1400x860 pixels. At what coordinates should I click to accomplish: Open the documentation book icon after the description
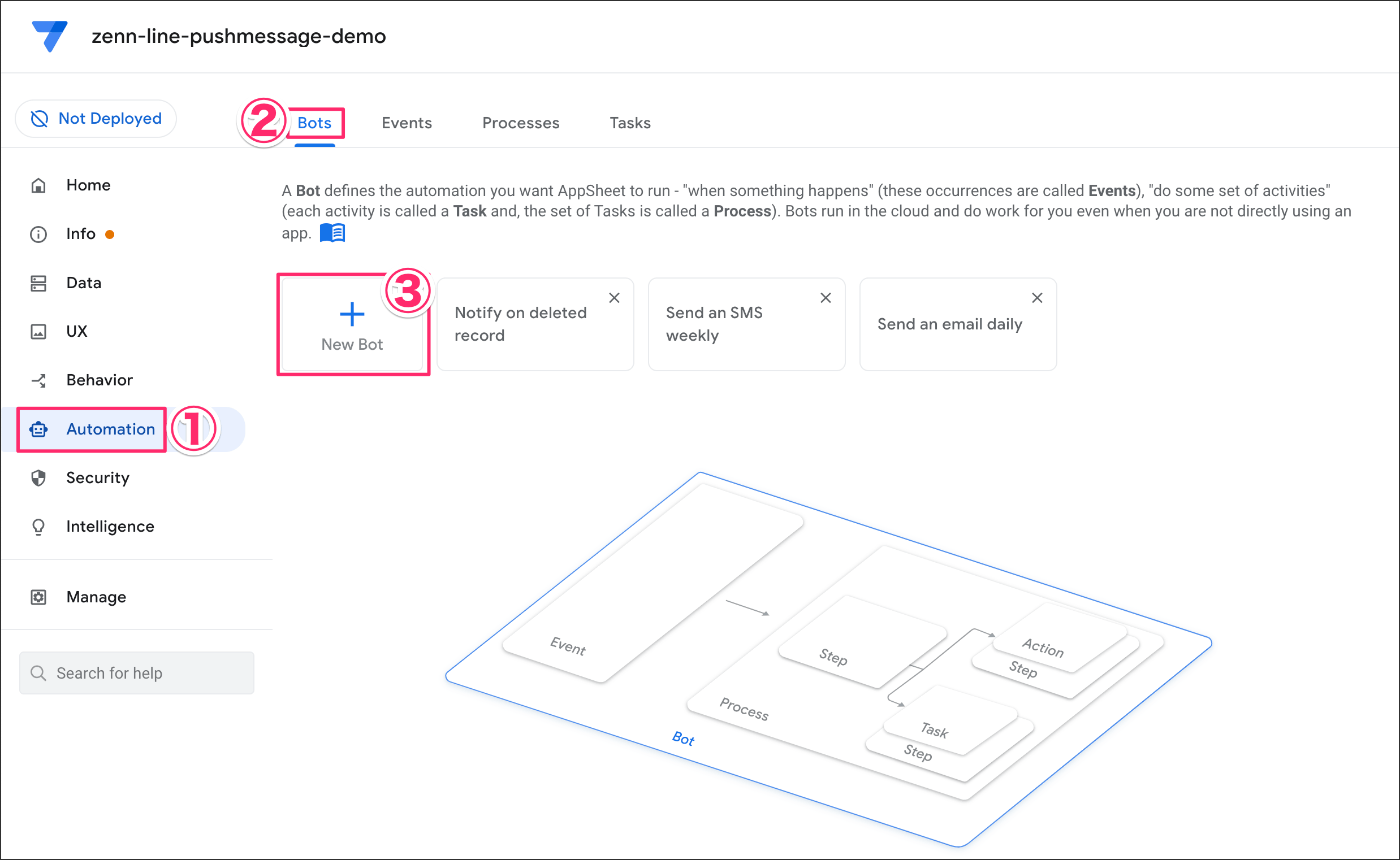[332, 232]
